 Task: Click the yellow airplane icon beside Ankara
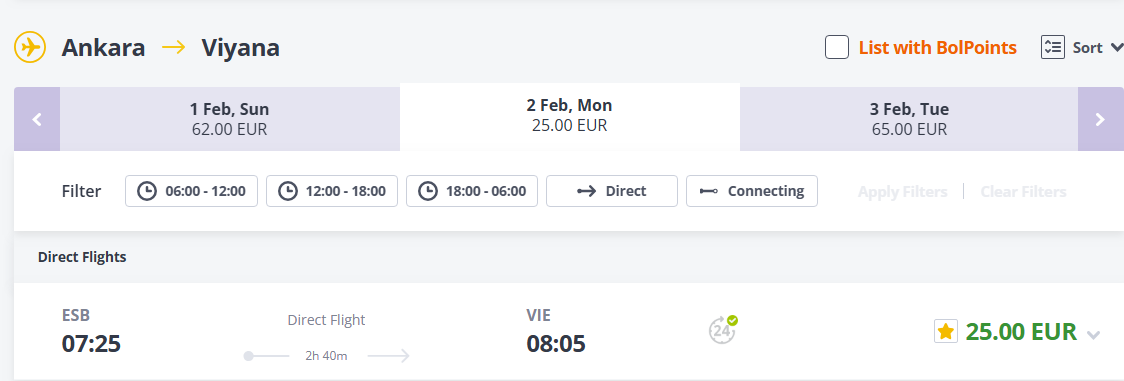point(30,48)
